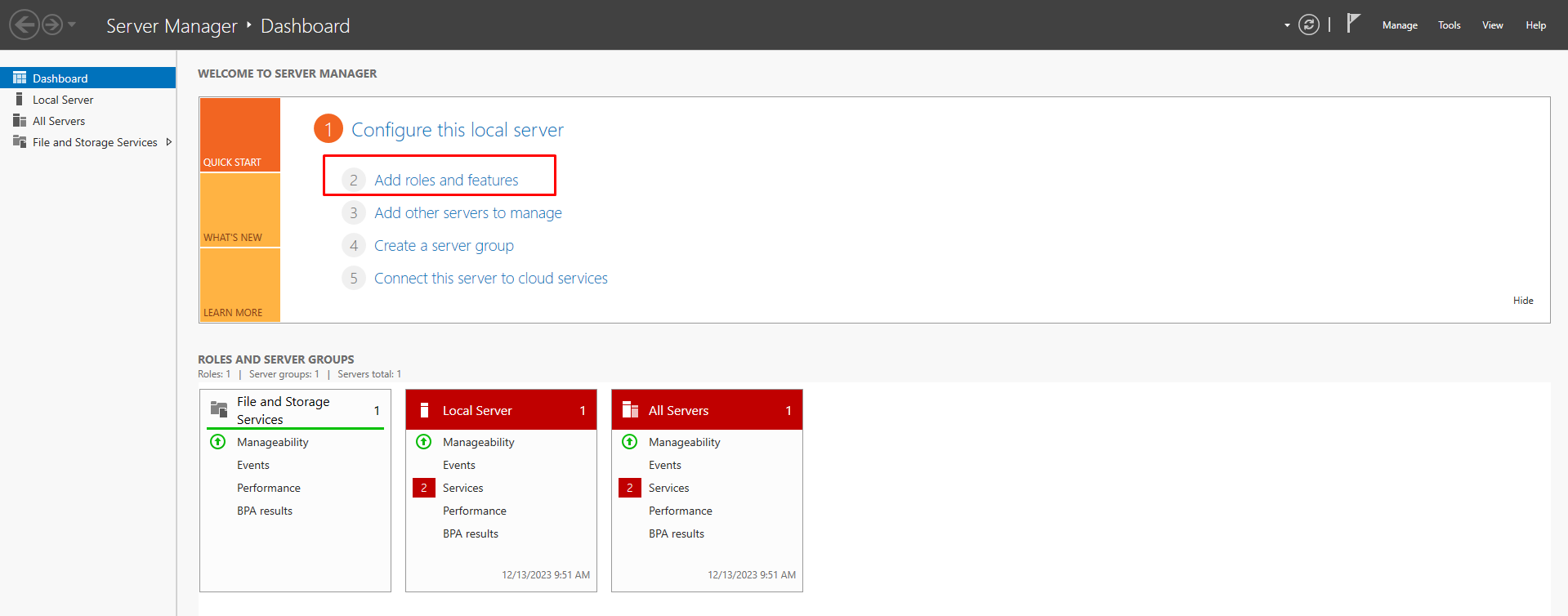
Task: Open Performance in Local Server tile
Action: 475,511
